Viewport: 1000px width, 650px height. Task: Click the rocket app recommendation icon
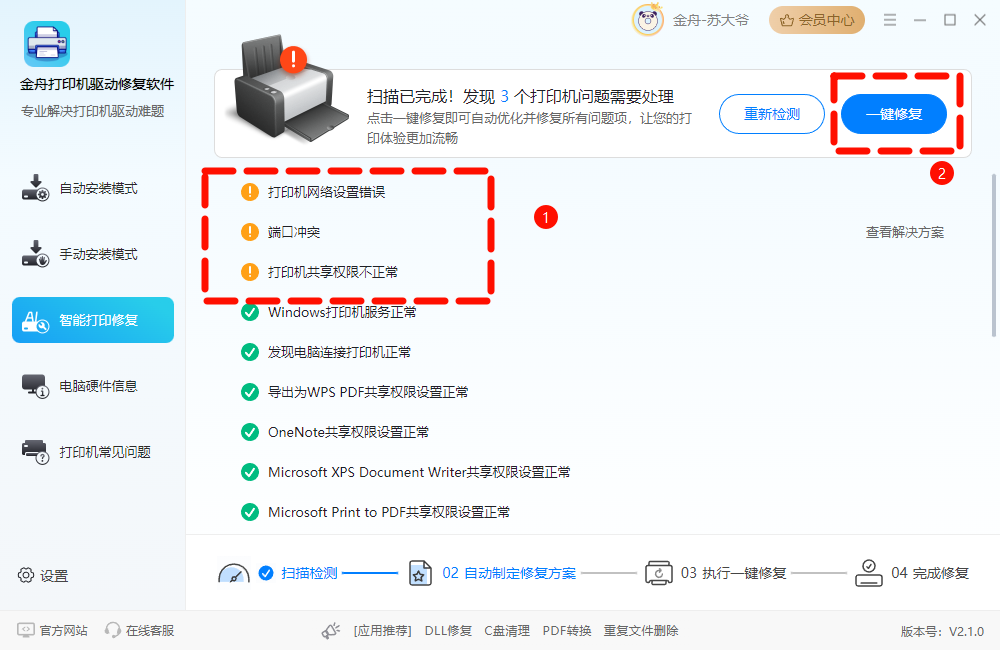pyautogui.click(x=331, y=631)
